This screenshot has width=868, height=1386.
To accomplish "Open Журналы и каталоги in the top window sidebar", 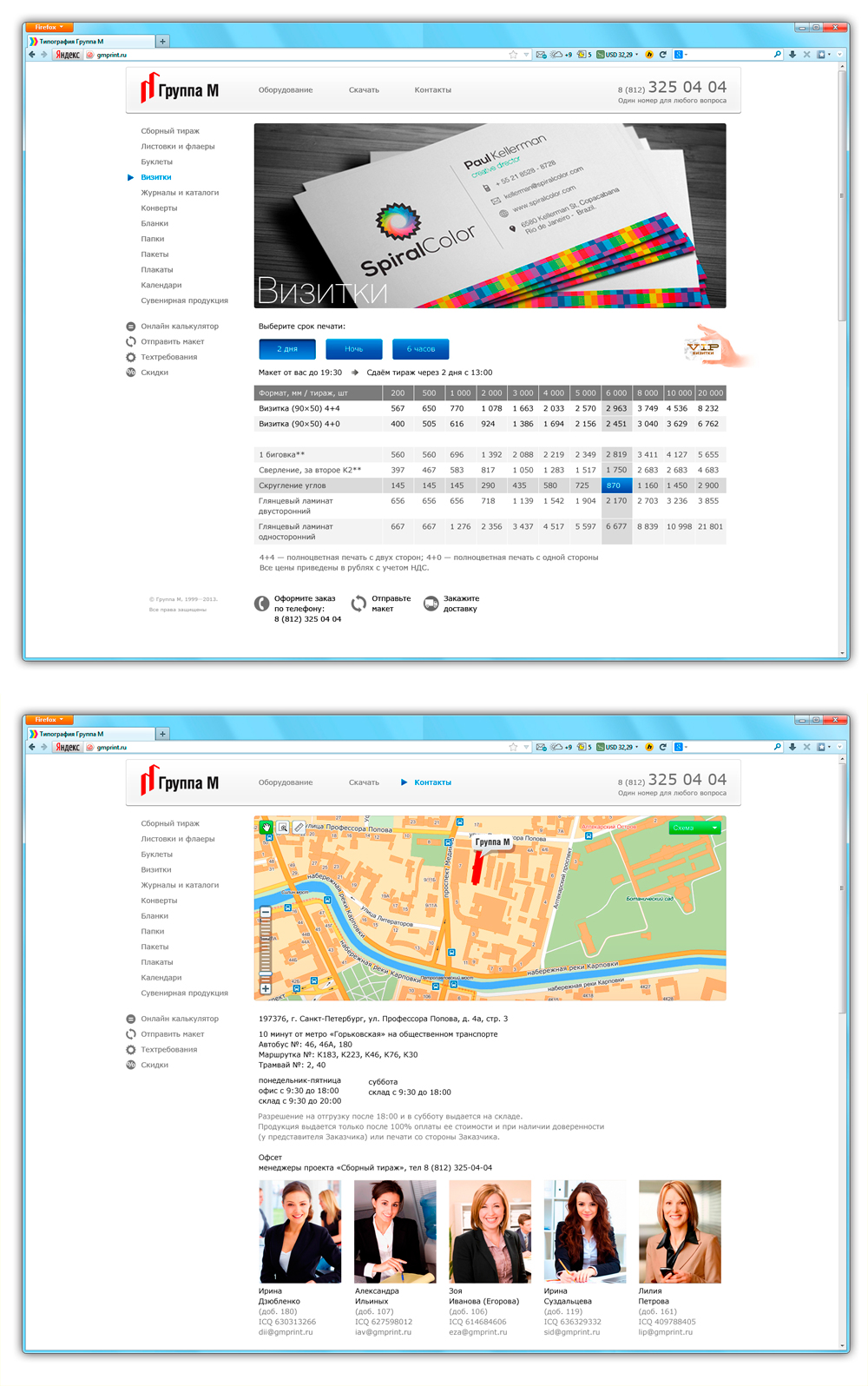I will [180, 193].
